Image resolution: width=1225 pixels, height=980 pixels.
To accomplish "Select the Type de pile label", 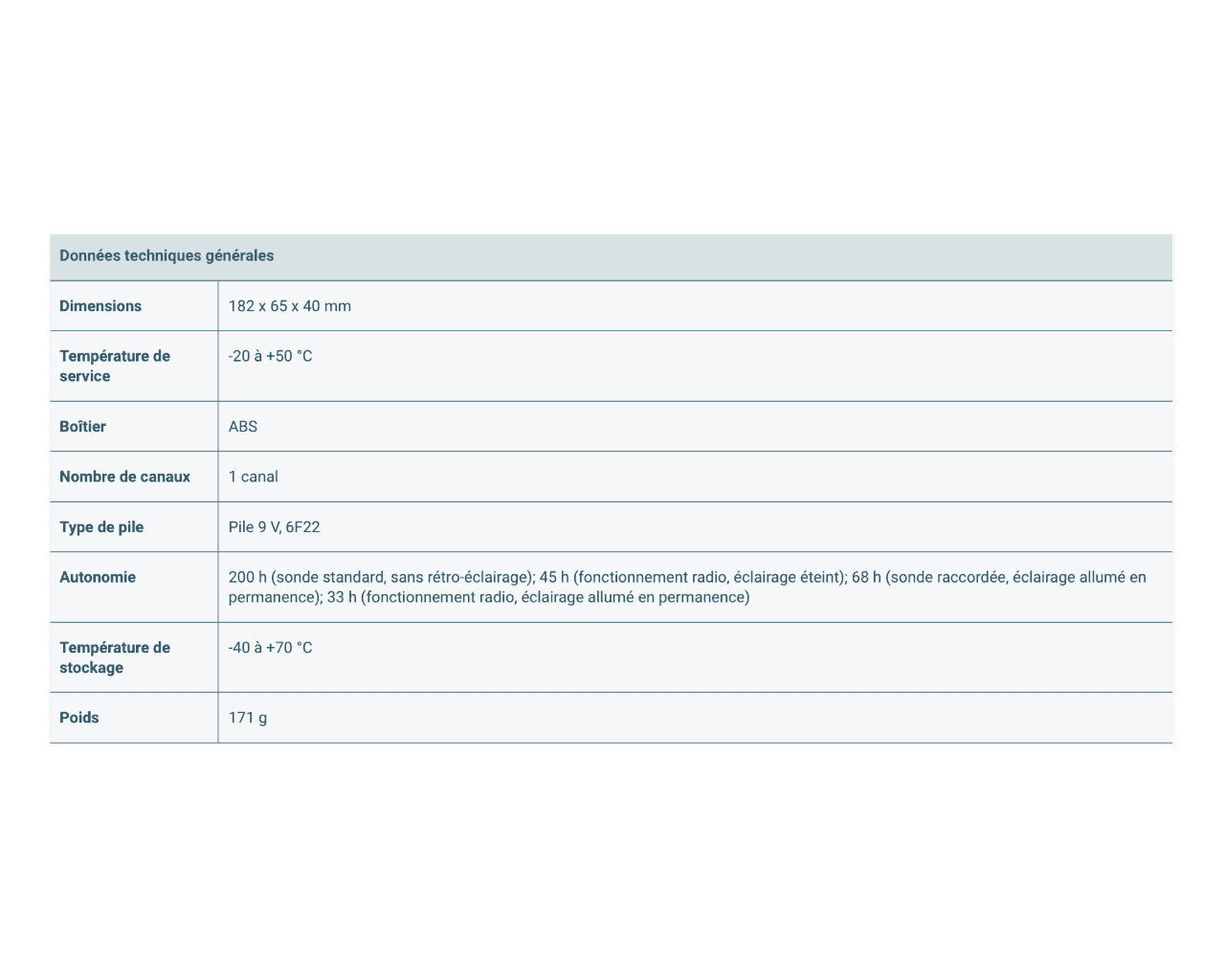I will point(101,527).
